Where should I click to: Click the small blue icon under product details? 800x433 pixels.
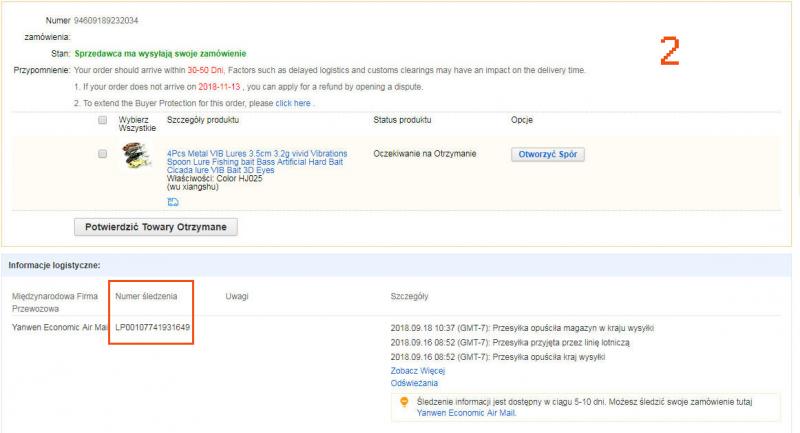click(173, 201)
